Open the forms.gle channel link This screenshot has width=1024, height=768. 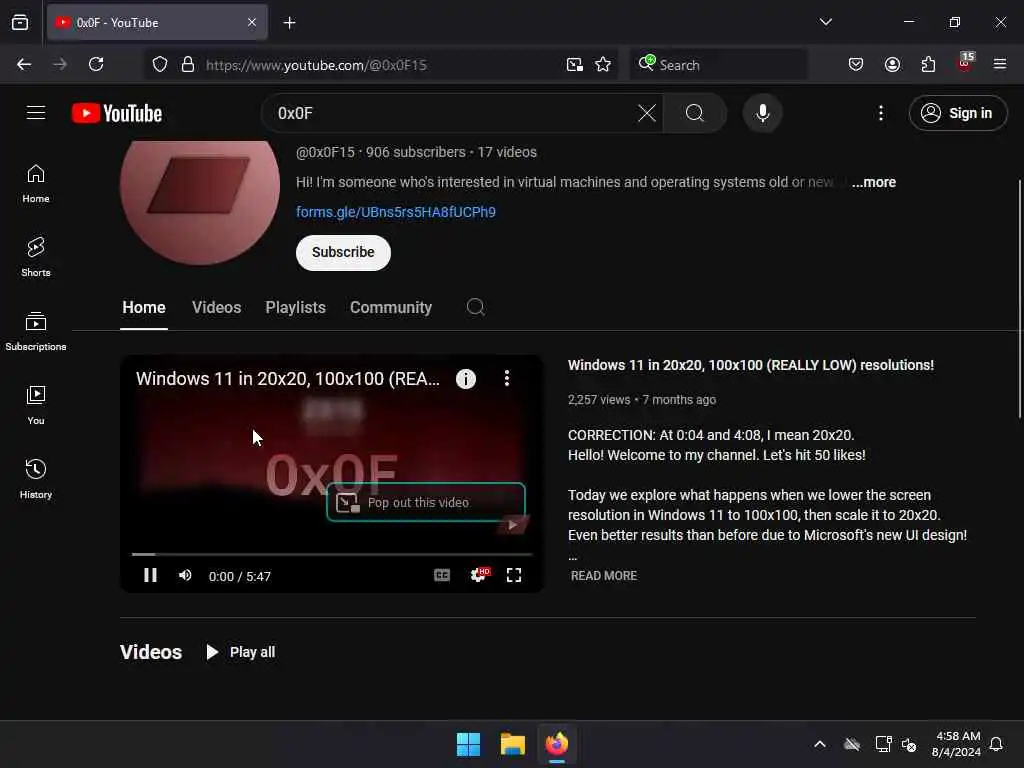click(x=396, y=212)
